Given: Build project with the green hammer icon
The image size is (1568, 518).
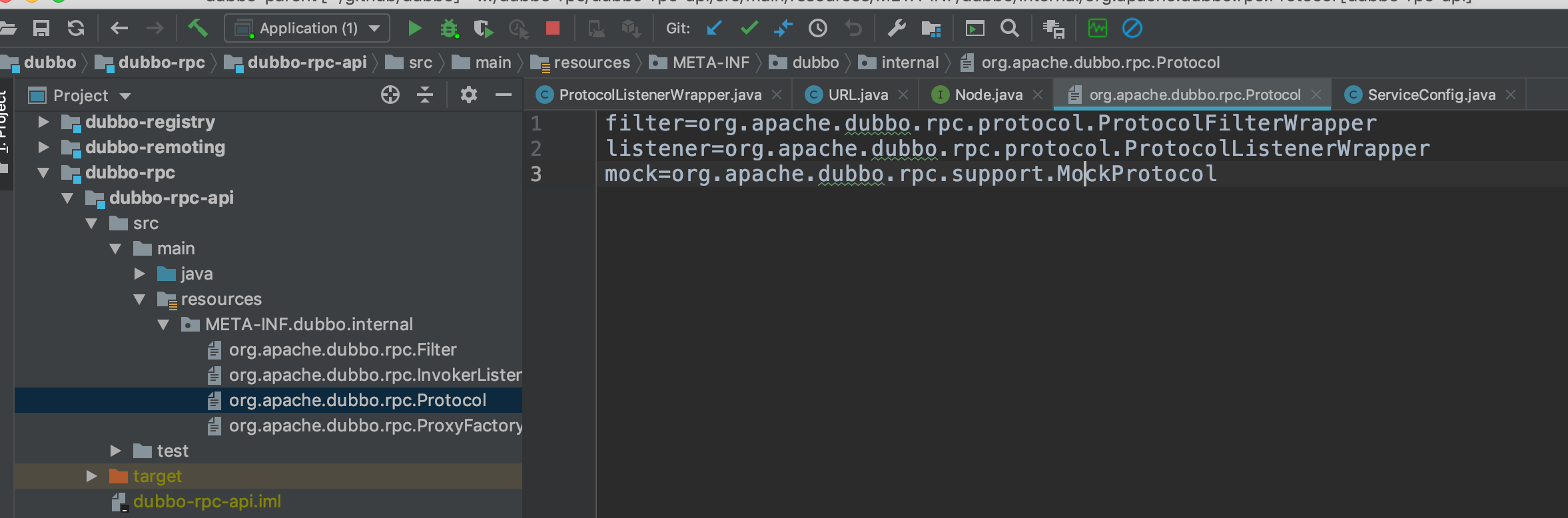Looking at the screenshot, I should (x=198, y=28).
